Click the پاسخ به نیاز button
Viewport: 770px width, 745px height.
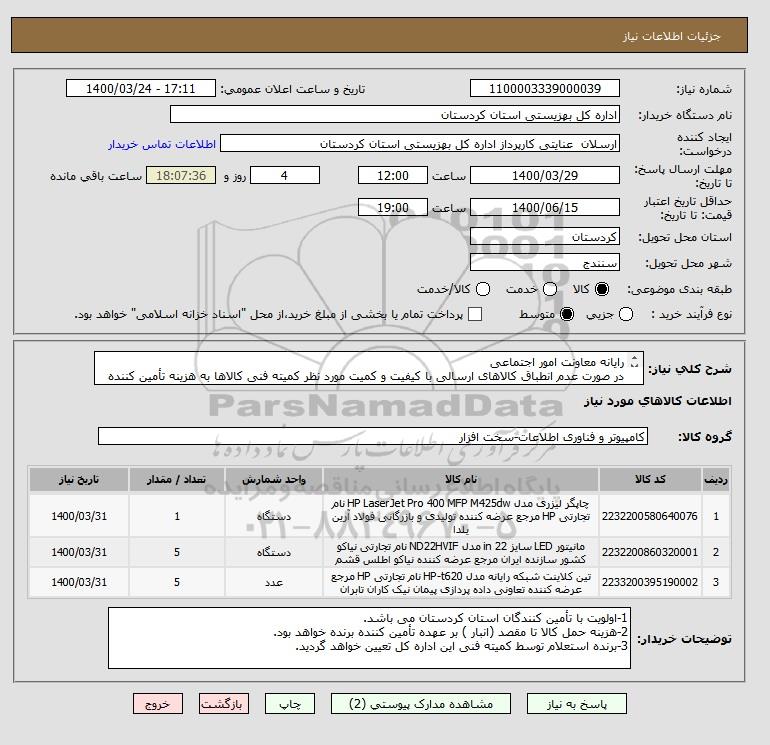(x=577, y=704)
